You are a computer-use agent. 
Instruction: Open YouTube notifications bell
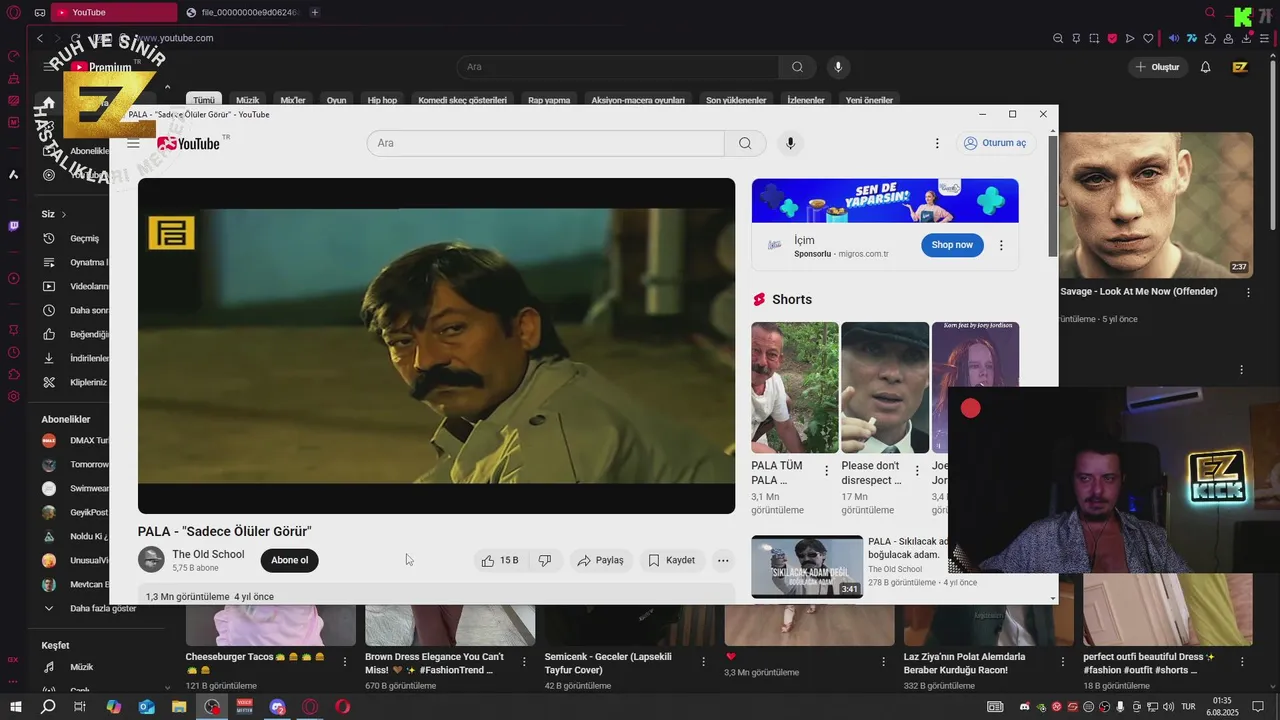click(x=1206, y=67)
